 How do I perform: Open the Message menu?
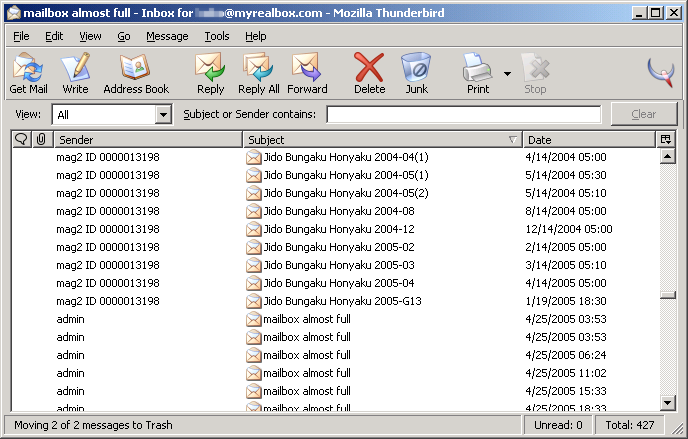(x=167, y=36)
